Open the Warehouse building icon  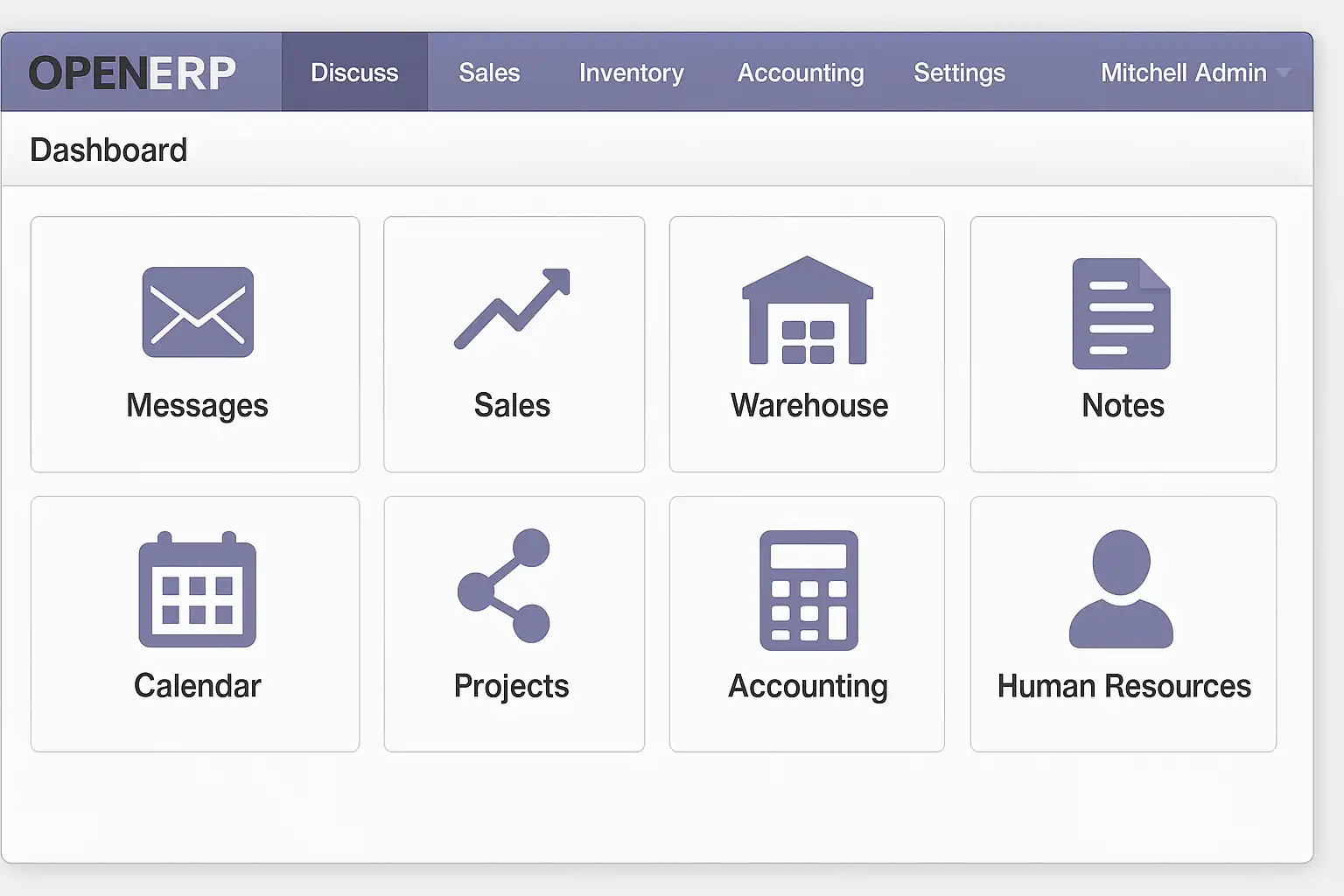point(808,311)
